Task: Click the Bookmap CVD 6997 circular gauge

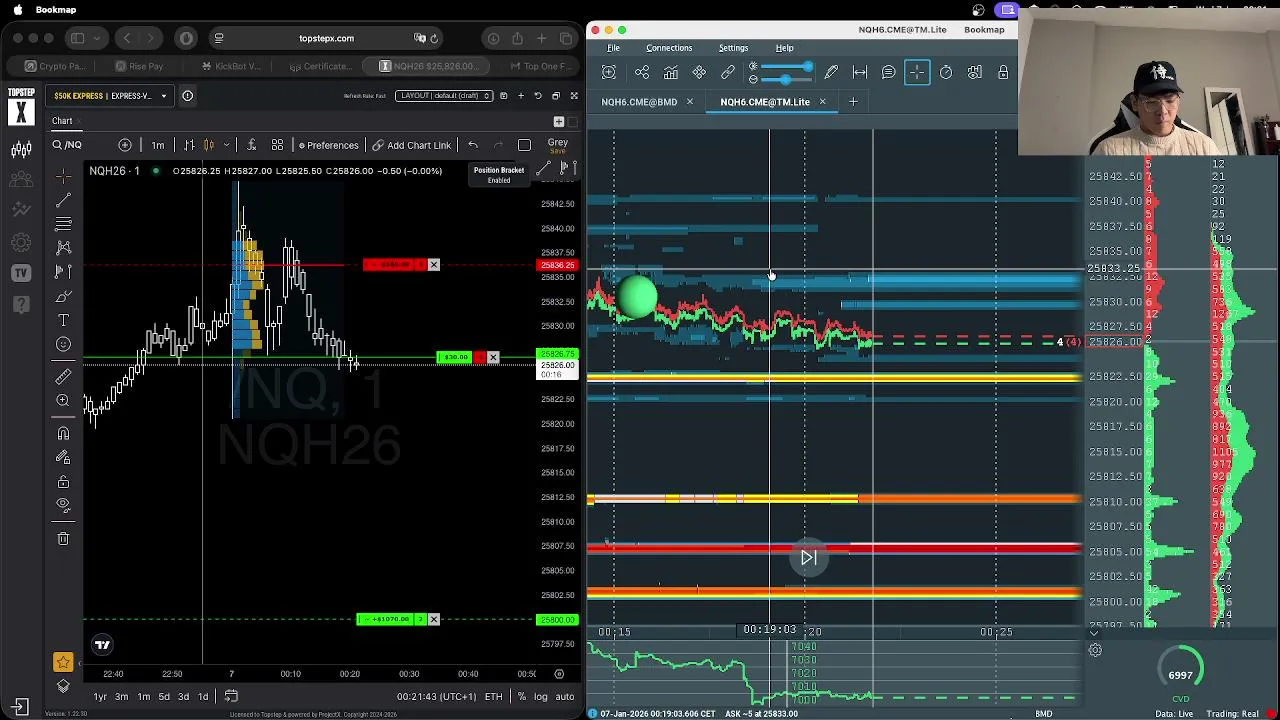Action: 1181,667
